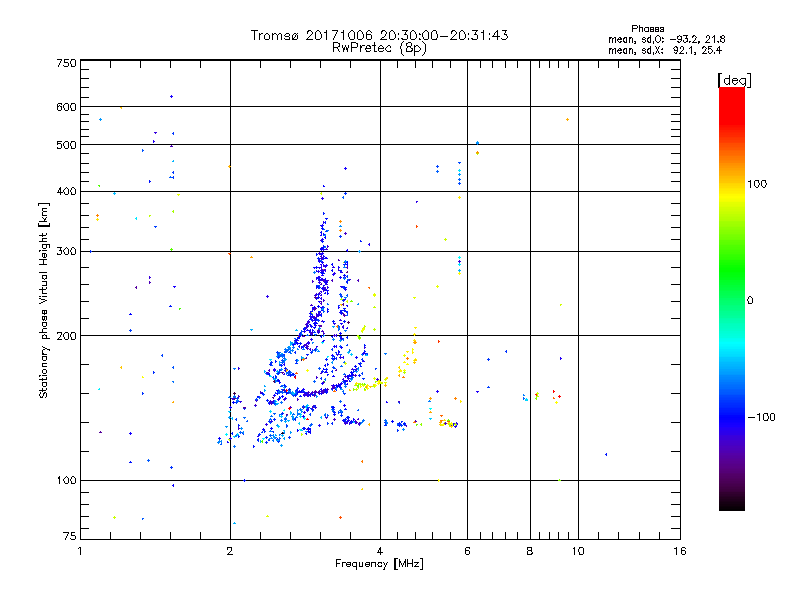Click the x-axis tick label '6'
800x600 pixels.
[x=467, y=551]
